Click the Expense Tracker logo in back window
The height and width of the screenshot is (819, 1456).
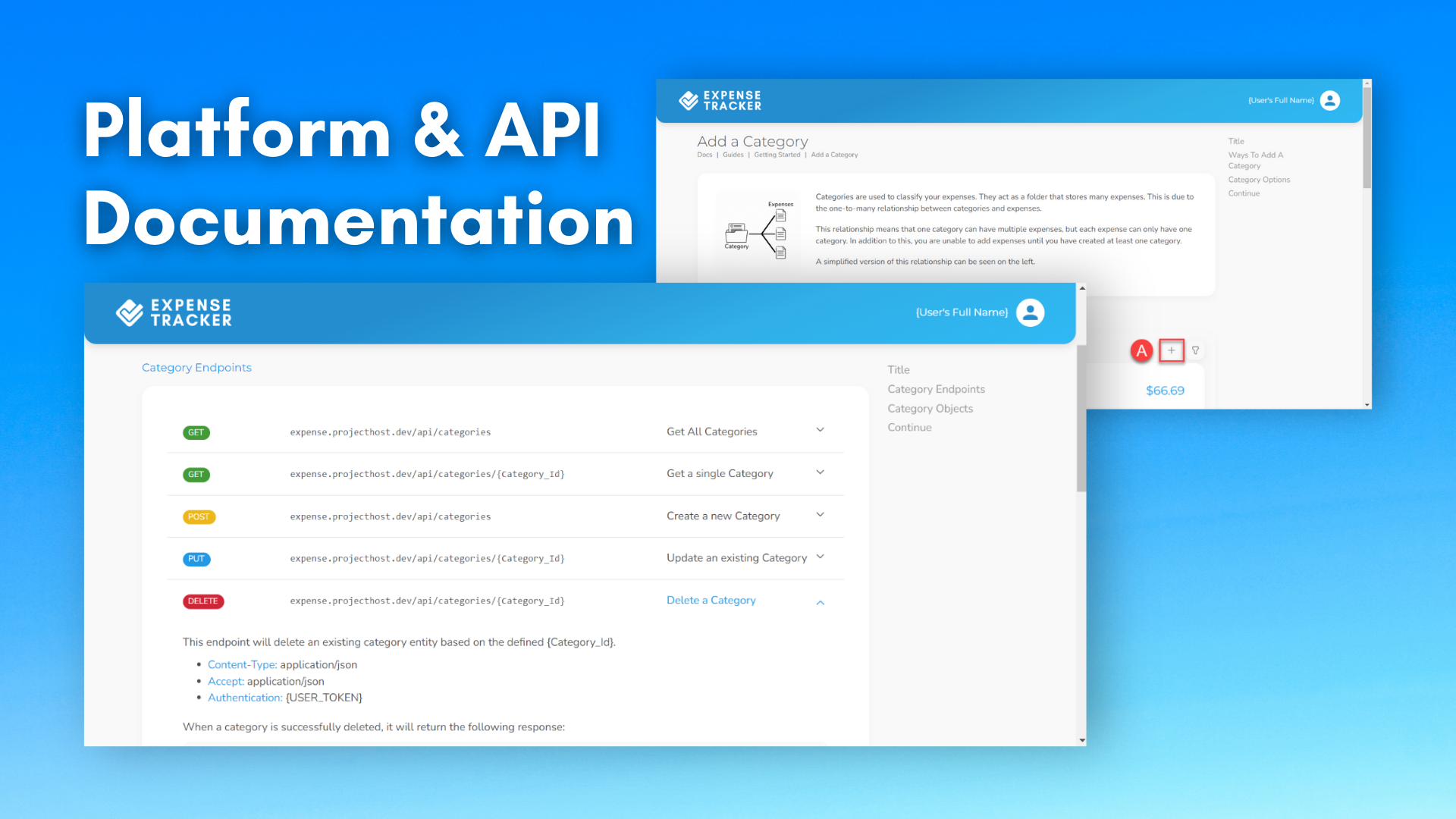pos(720,101)
